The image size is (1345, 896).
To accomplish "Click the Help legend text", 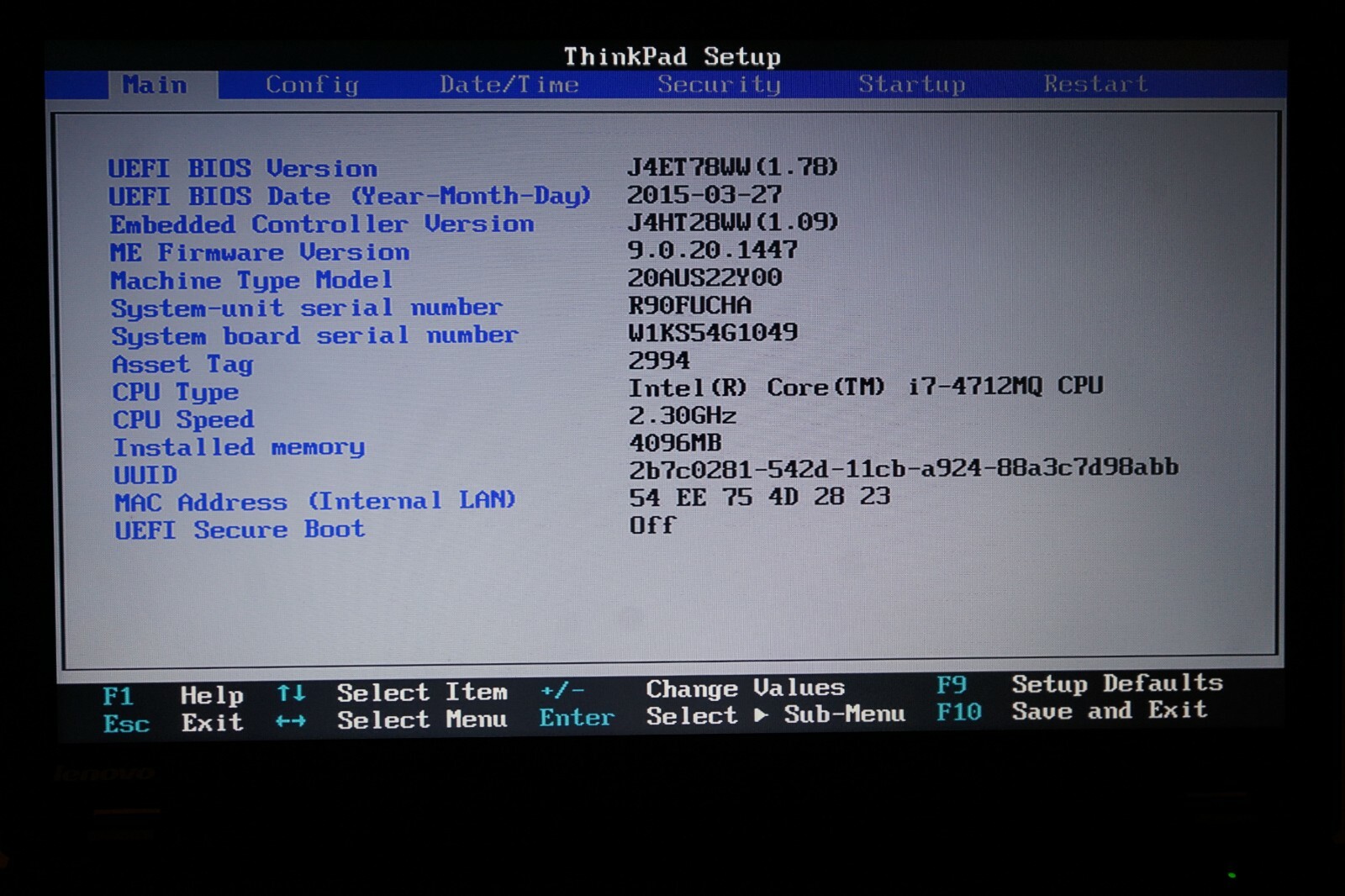I will (x=212, y=695).
